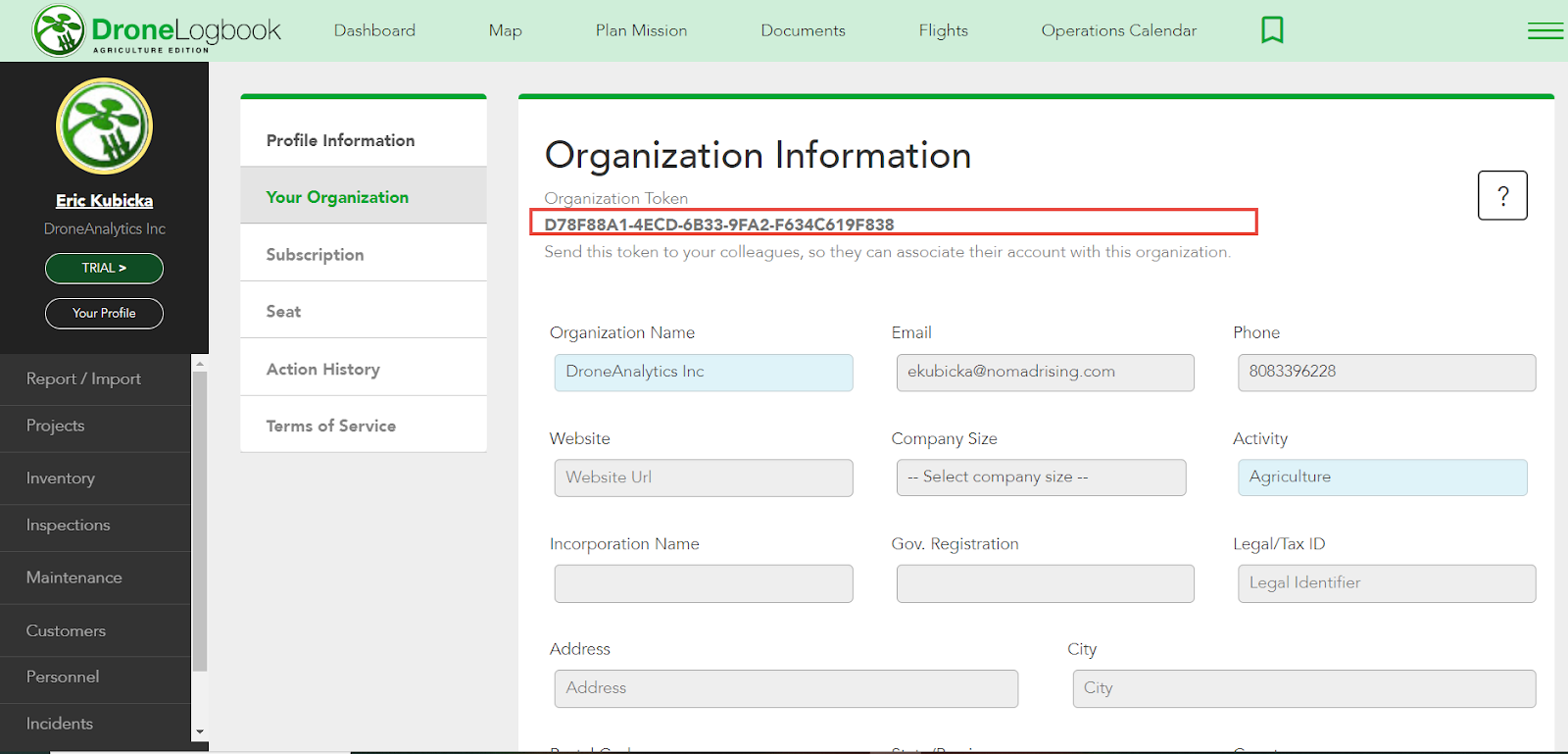
Task: Open Inspections in the sidebar
Action: (95, 526)
